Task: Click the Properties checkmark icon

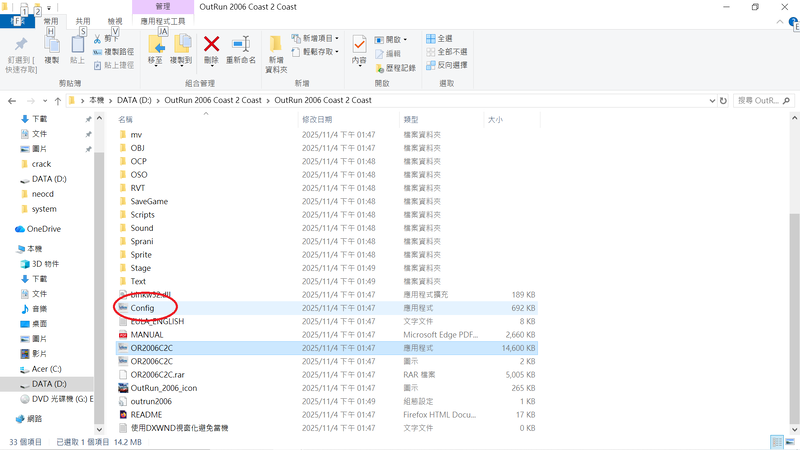Action: click(x=359, y=45)
